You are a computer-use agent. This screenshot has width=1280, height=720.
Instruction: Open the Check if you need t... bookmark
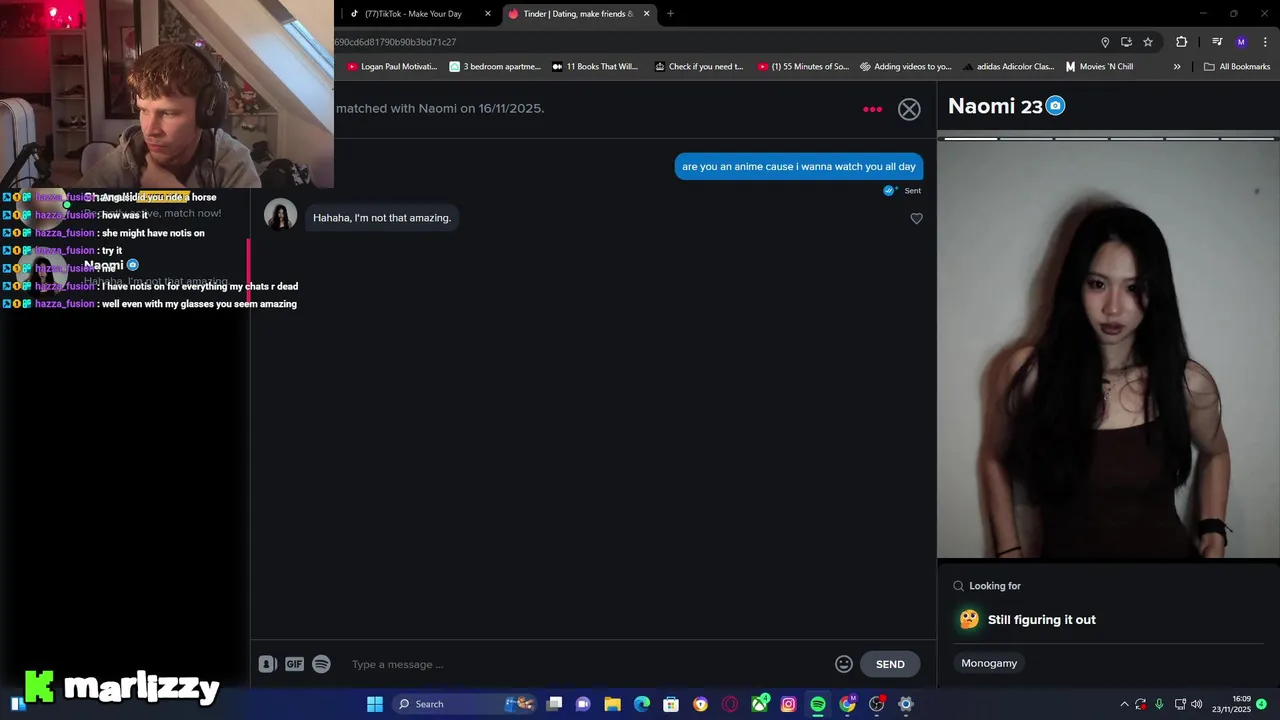(699, 67)
